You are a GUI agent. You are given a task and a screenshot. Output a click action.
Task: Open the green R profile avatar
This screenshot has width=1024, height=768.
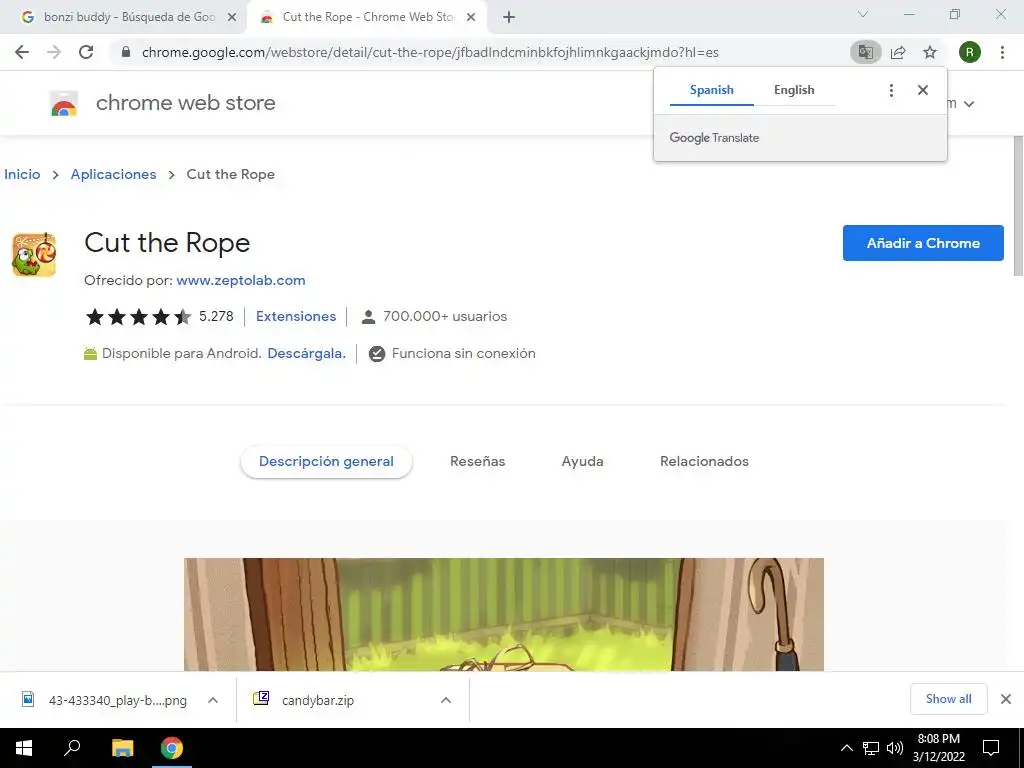click(x=969, y=52)
